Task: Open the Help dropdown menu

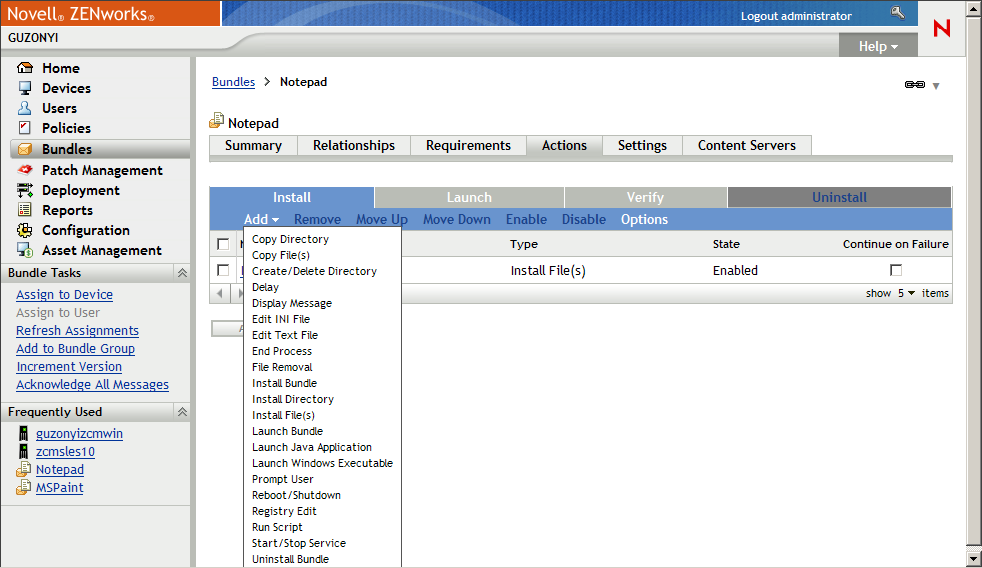Action: tap(878, 46)
